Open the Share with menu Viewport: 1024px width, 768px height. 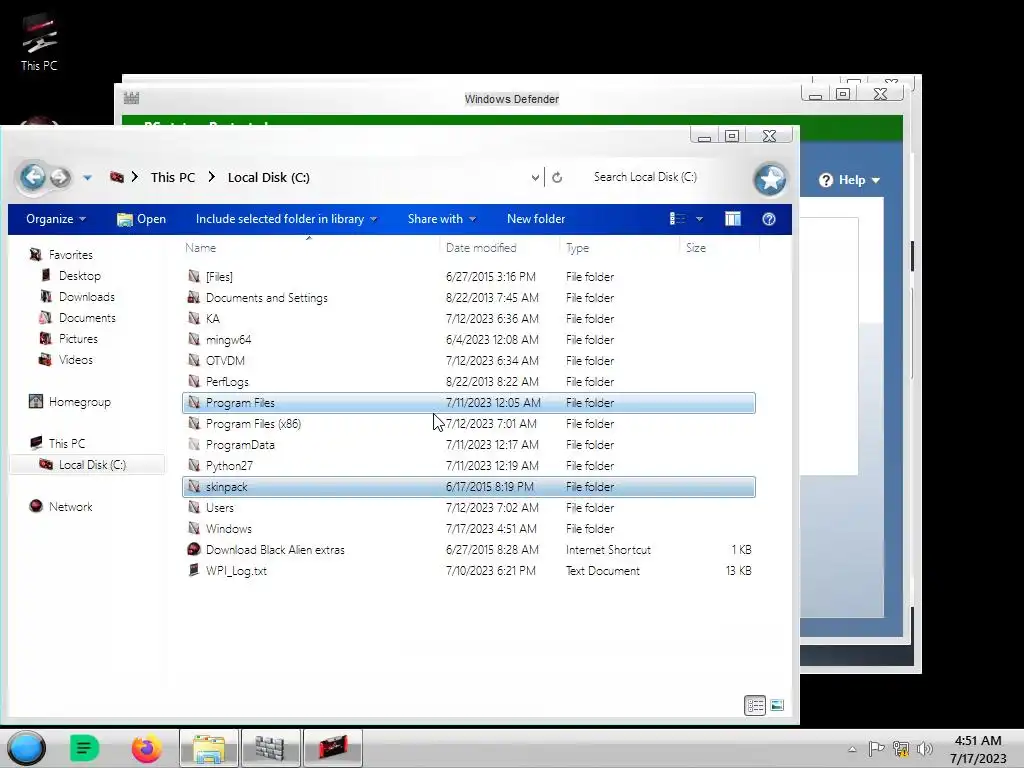[441, 219]
